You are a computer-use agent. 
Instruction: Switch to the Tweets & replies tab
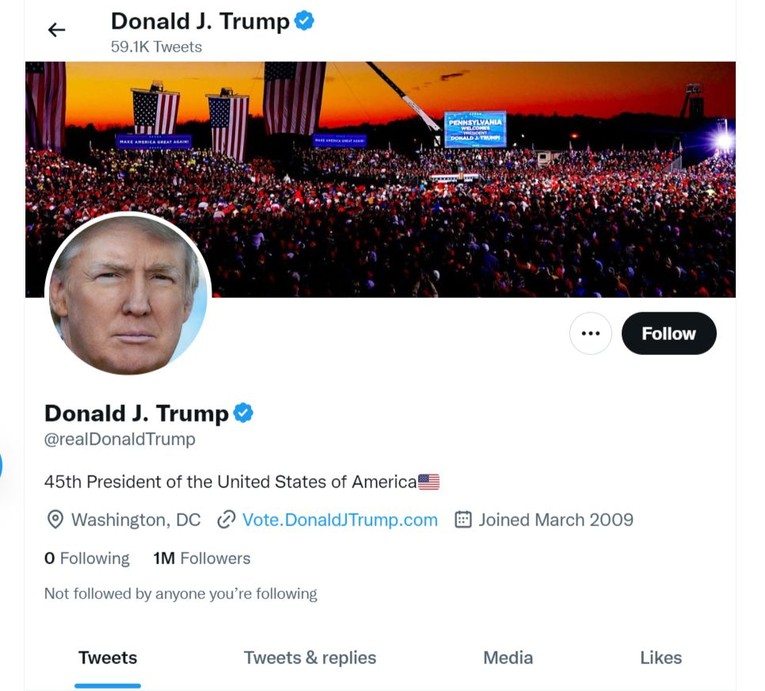pos(310,657)
